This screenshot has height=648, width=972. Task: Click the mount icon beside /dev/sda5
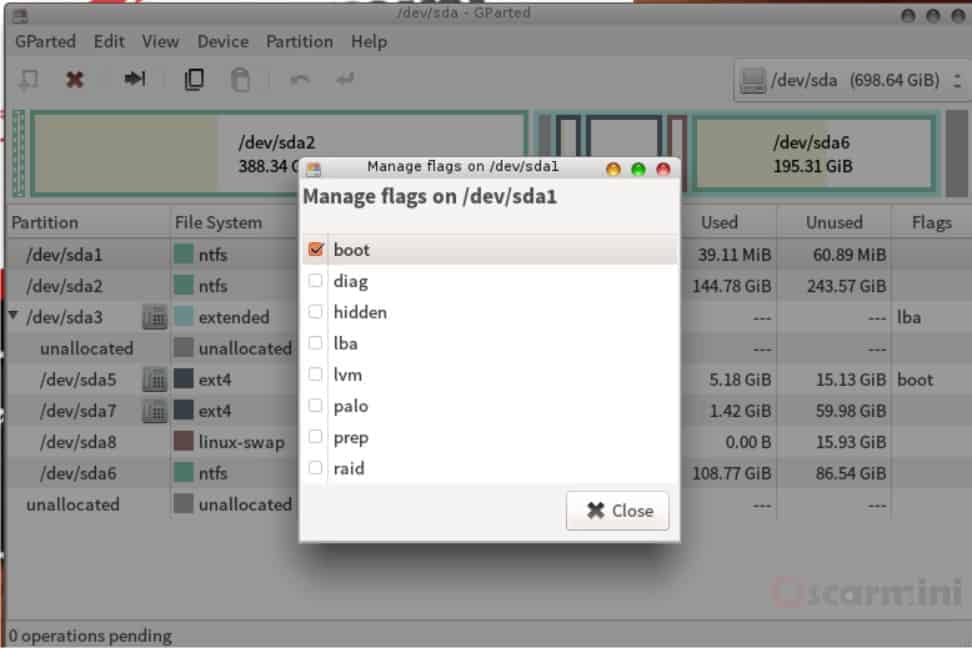coord(154,380)
